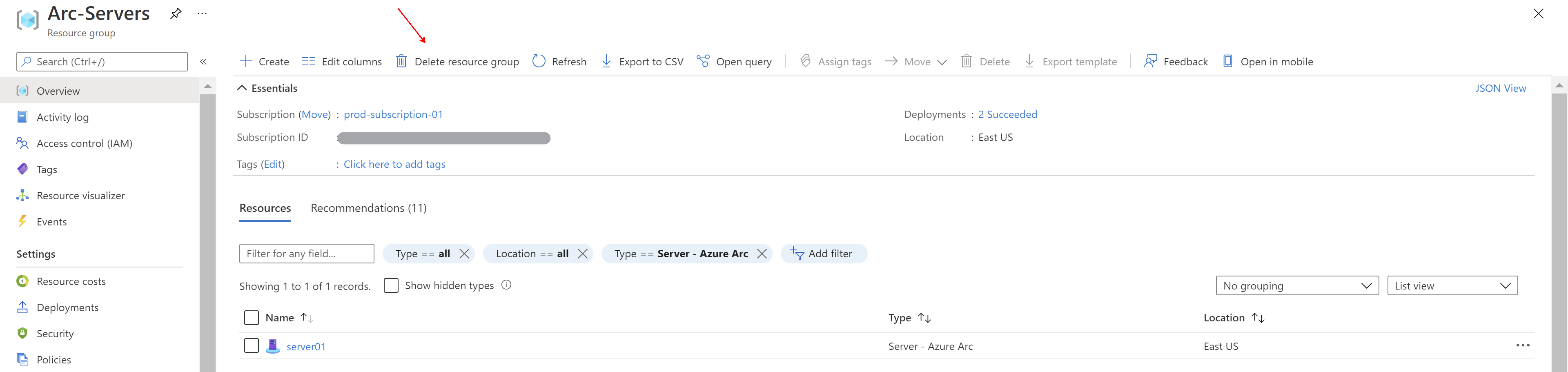Viewport: 1568px width, 372px height.
Task: Open the more options ellipsis beside title
Action: point(202,13)
